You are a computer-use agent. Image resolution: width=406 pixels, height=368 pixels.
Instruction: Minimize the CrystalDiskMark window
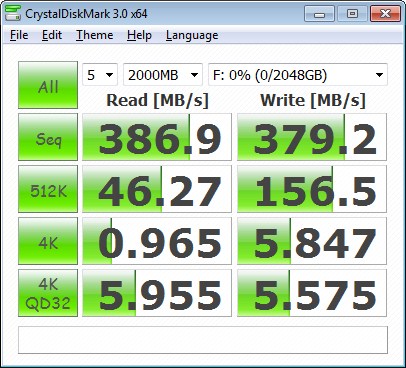[x=319, y=14]
